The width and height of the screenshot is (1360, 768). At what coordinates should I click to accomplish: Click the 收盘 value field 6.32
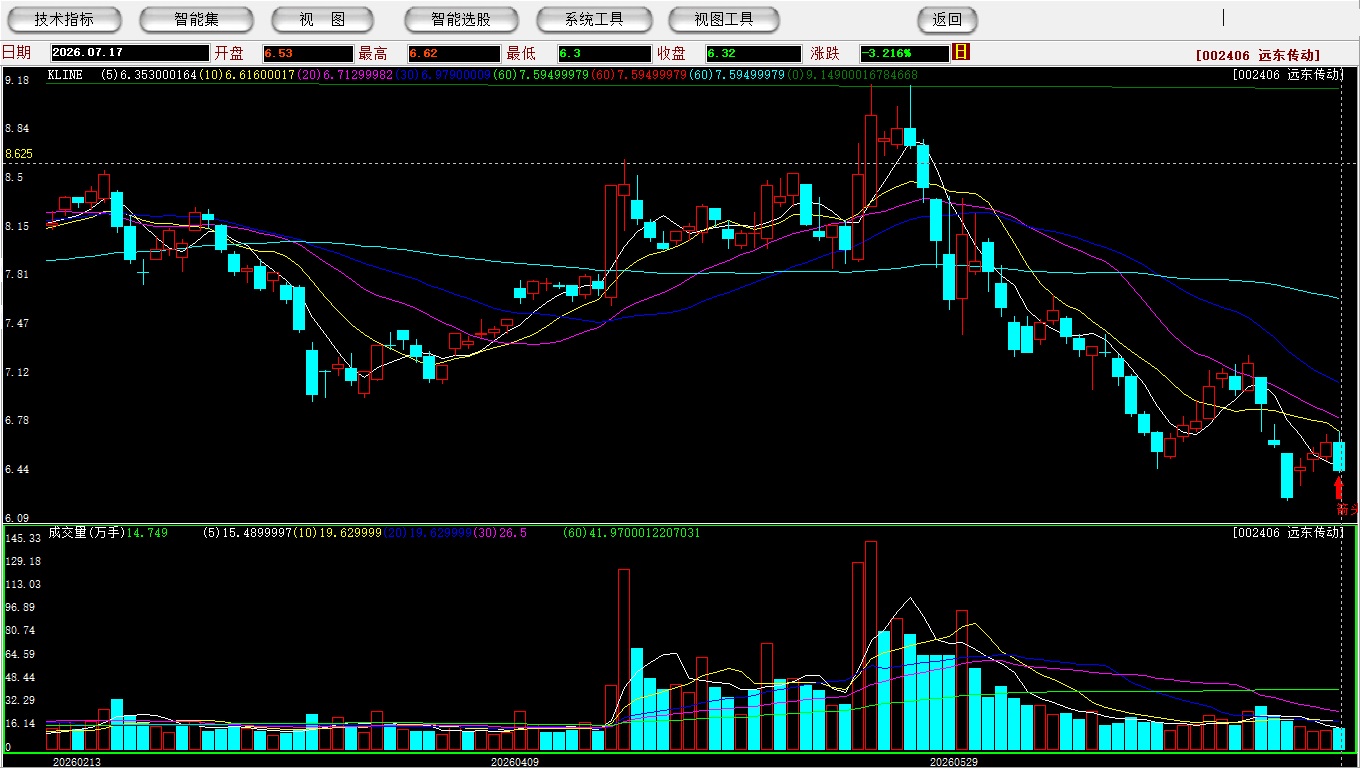[753, 53]
